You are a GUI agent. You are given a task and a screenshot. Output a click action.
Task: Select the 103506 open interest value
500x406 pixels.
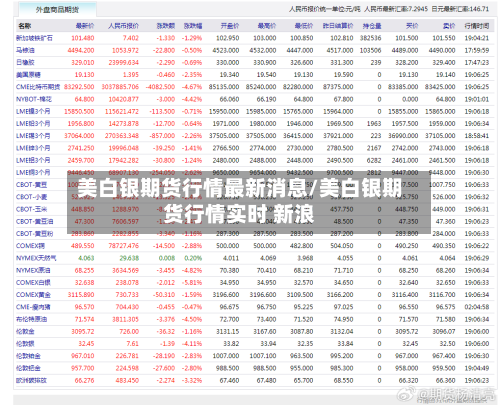(x=370, y=50)
